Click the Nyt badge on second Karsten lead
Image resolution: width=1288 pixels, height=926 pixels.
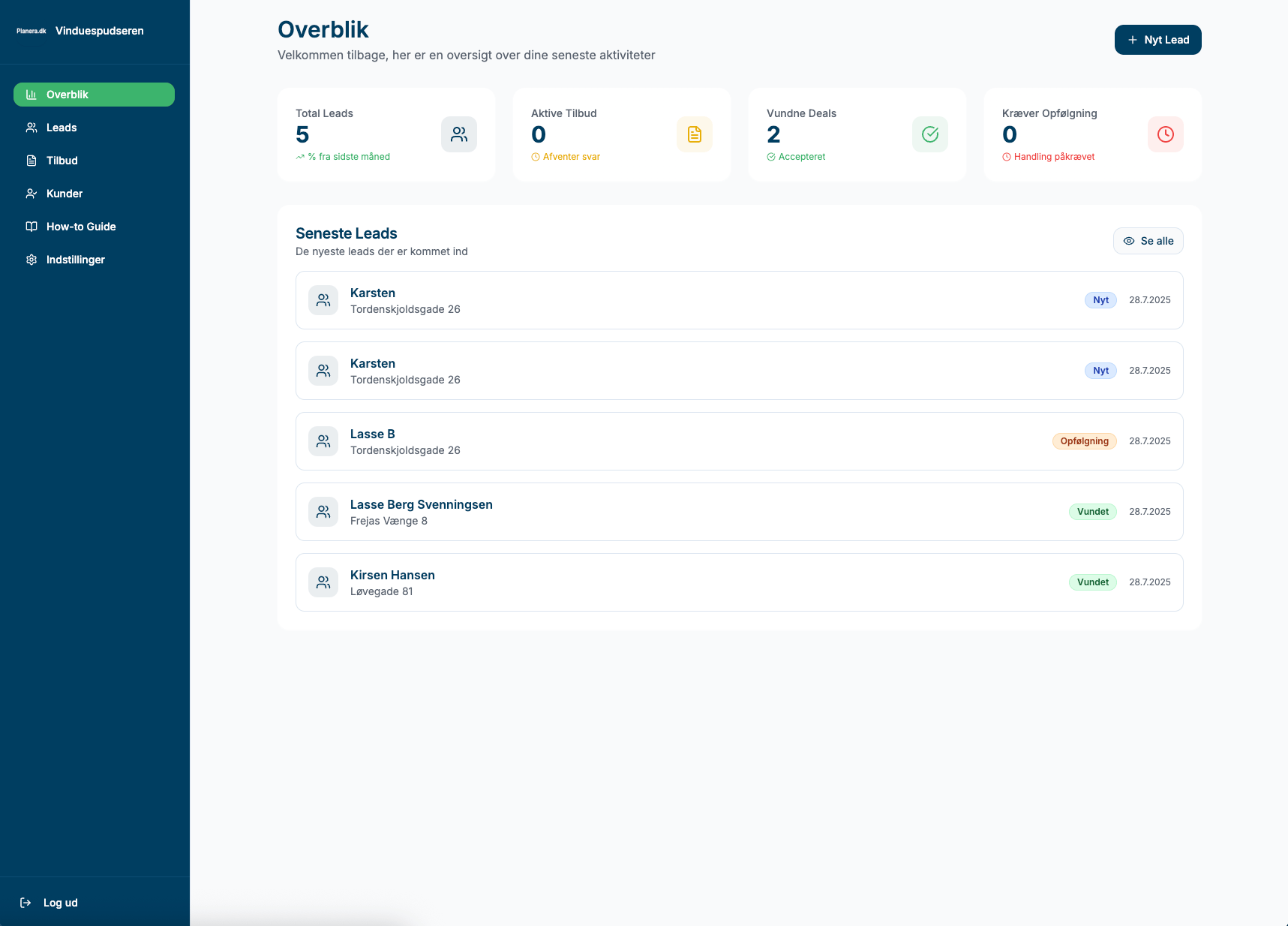tap(1100, 371)
